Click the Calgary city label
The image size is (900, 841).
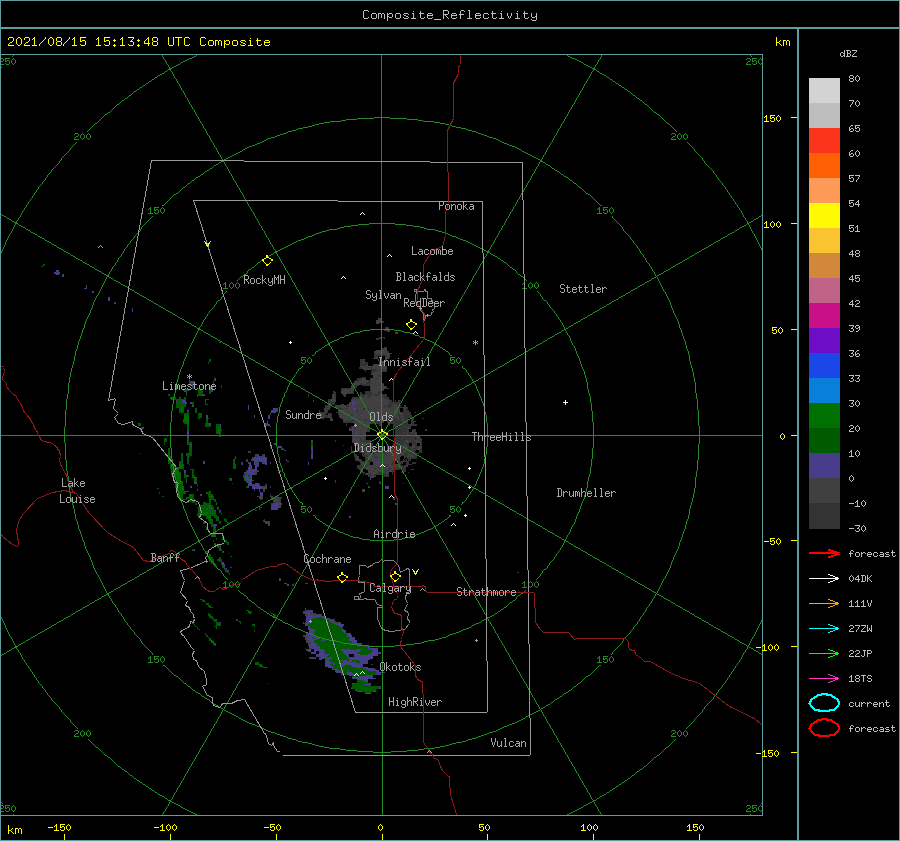pos(390,588)
